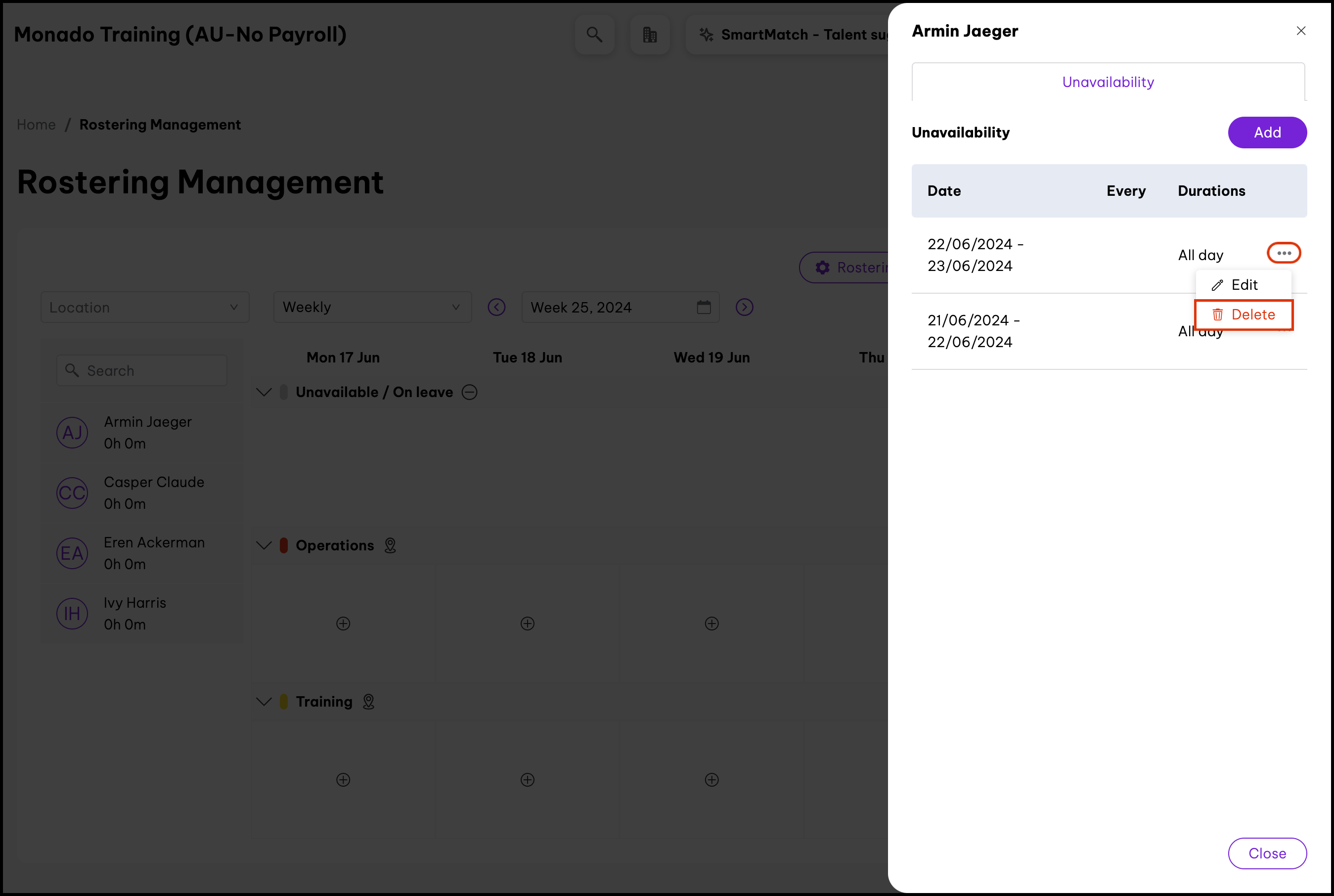Viewport: 1334px width, 896px height.
Task: Open the company building icon button
Action: click(650, 35)
